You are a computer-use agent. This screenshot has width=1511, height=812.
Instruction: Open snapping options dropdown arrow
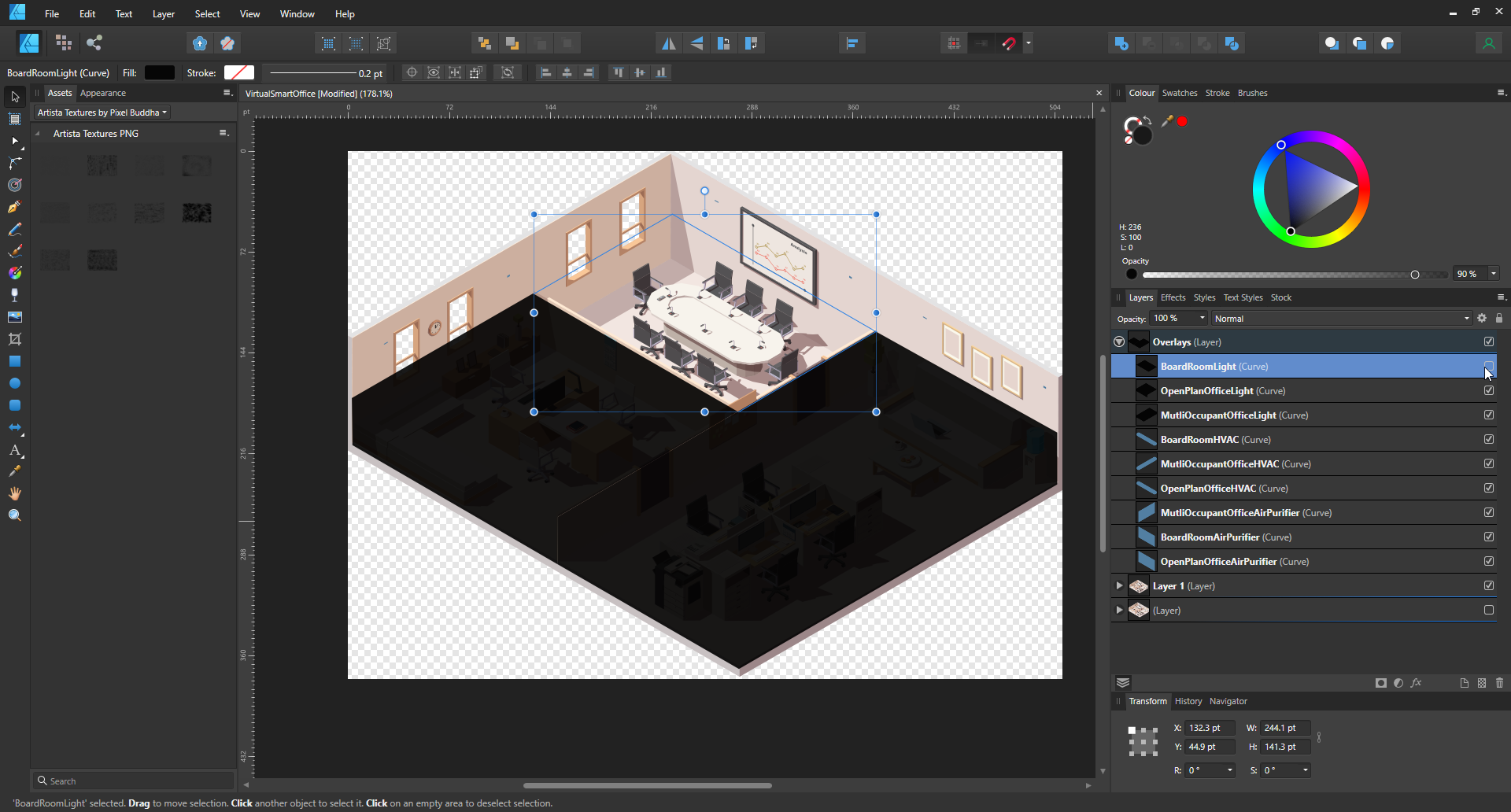click(x=1028, y=43)
